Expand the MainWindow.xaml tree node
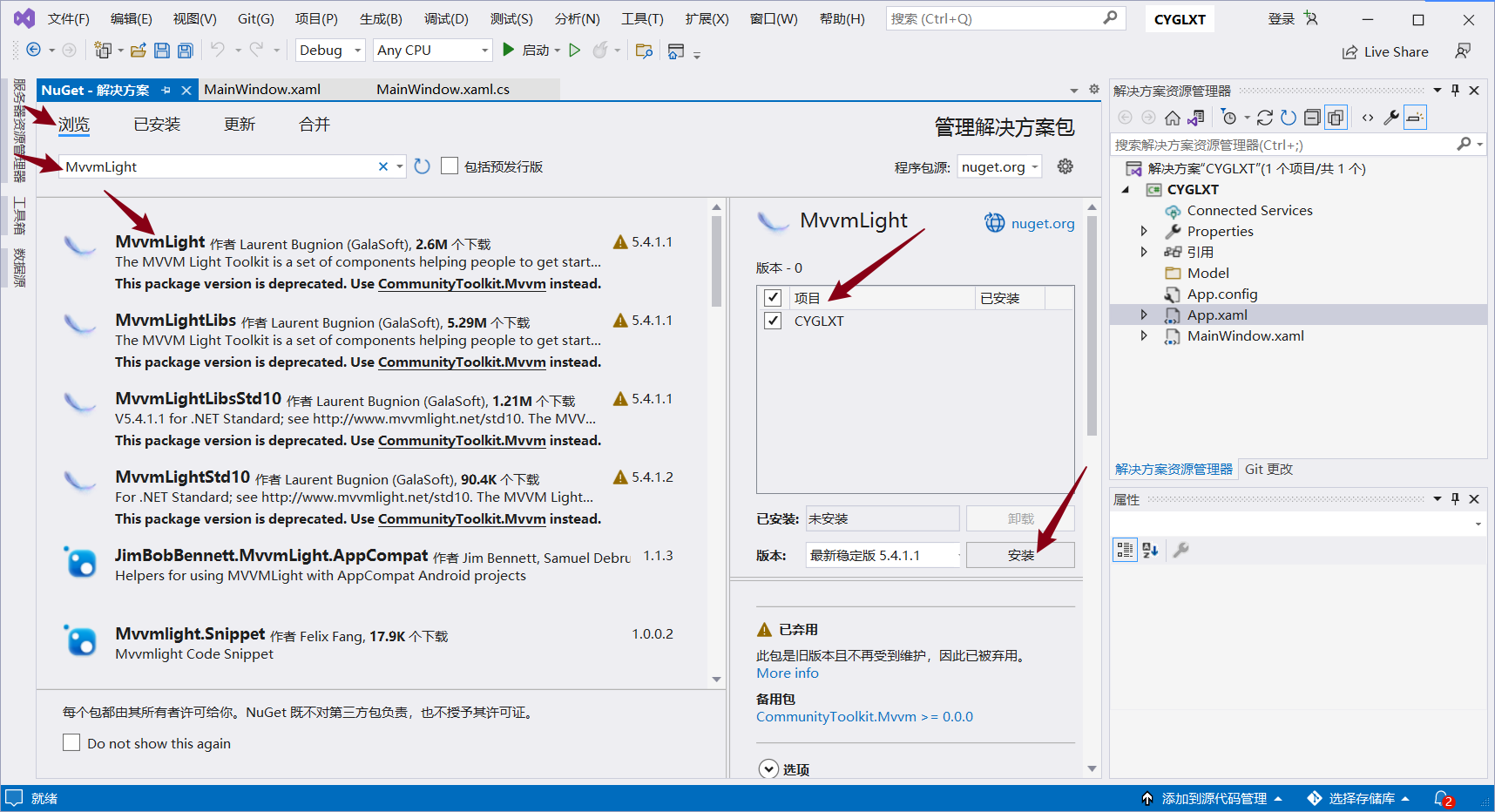The height and width of the screenshot is (812, 1495). 1144,335
